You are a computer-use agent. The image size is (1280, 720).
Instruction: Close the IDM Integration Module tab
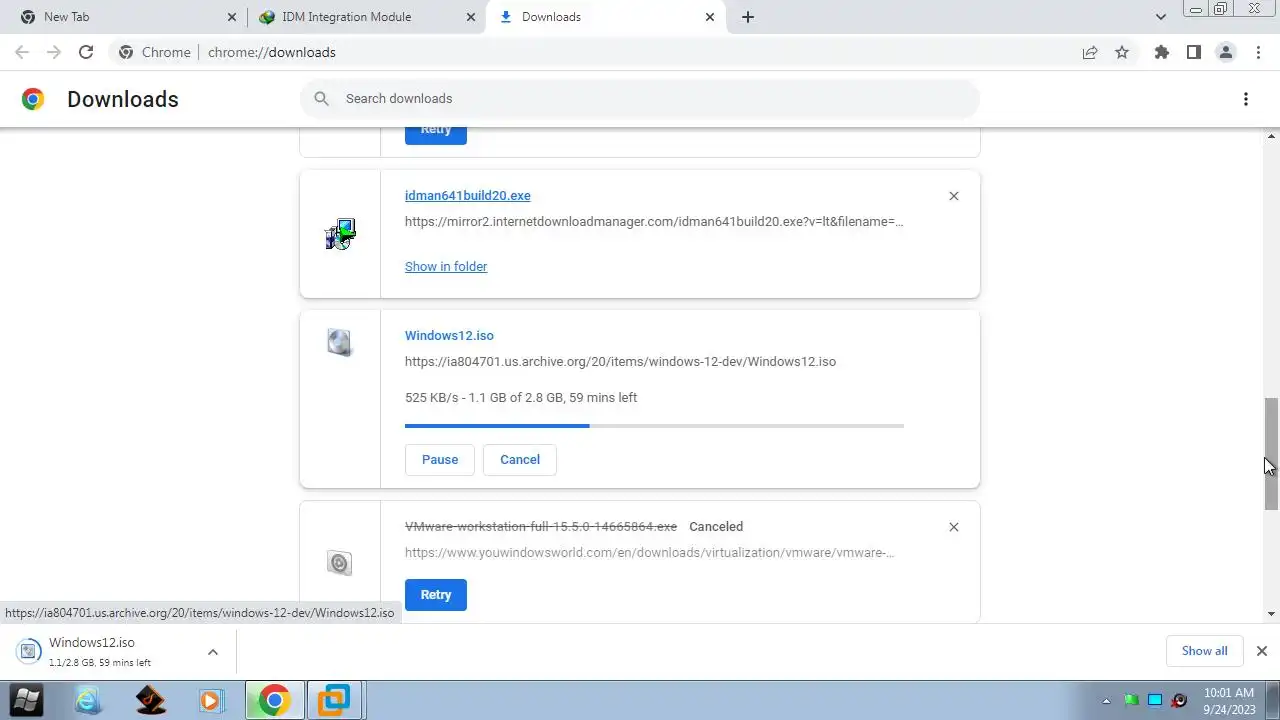[471, 17]
